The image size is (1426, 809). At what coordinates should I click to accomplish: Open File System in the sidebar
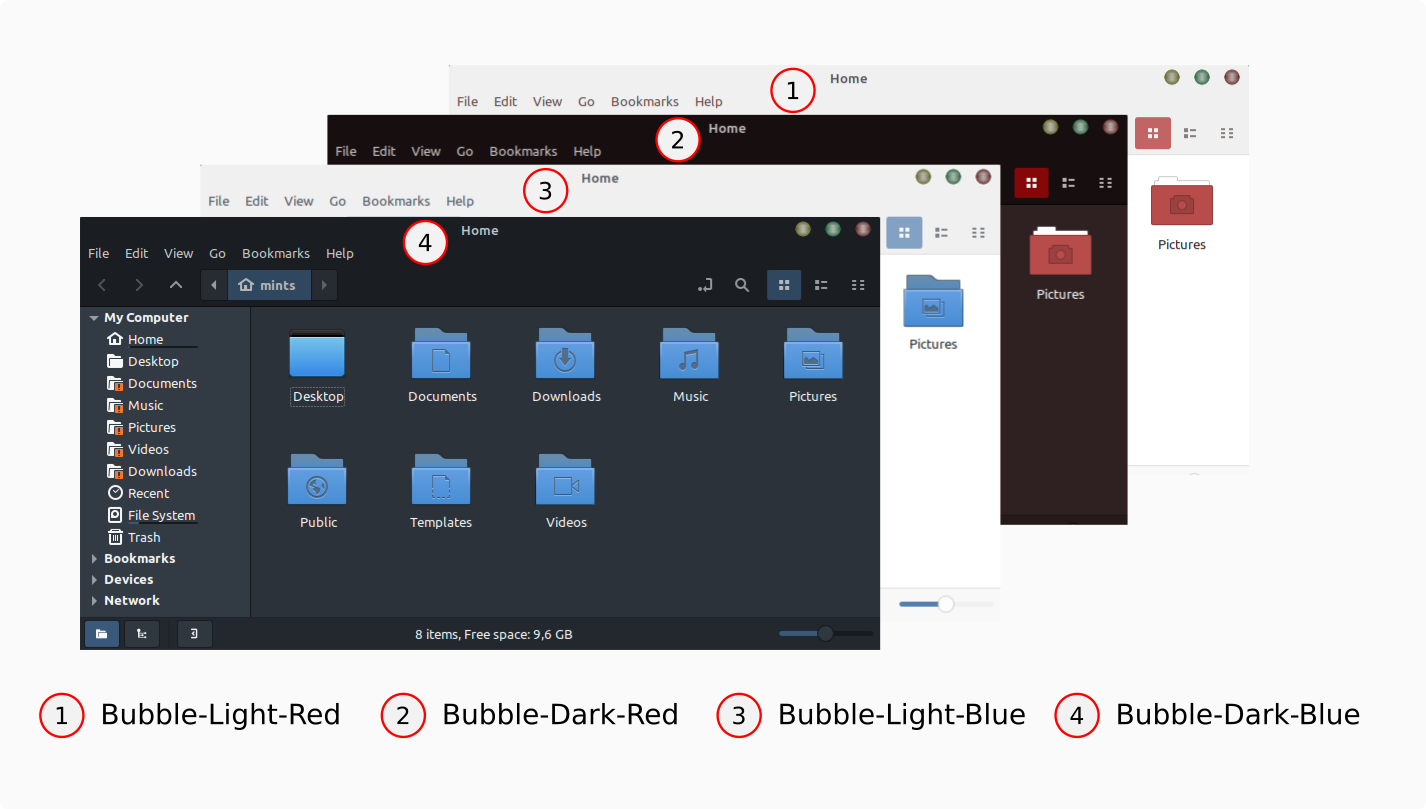click(151, 515)
